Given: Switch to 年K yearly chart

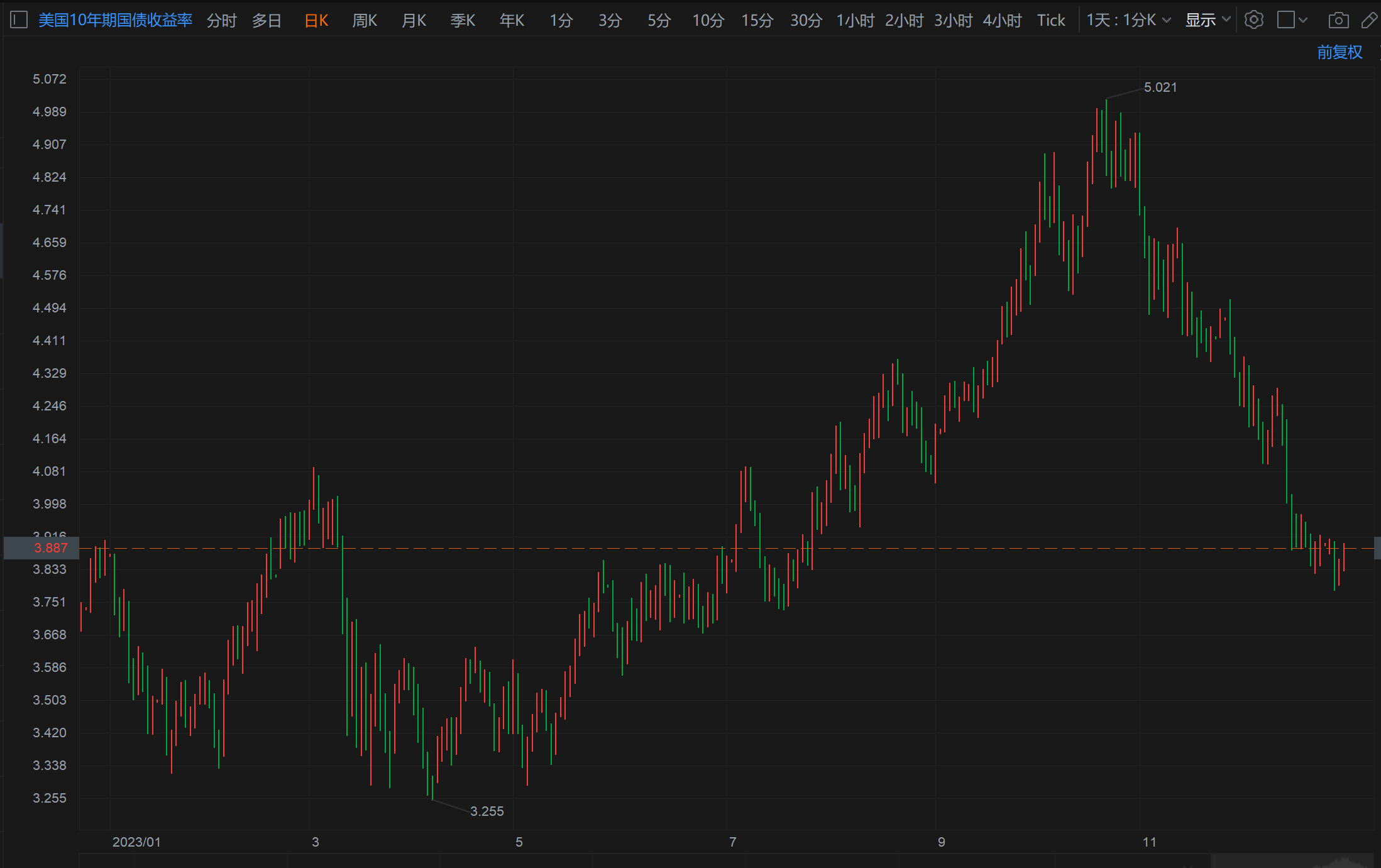Looking at the screenshot, I should (512, 21).
